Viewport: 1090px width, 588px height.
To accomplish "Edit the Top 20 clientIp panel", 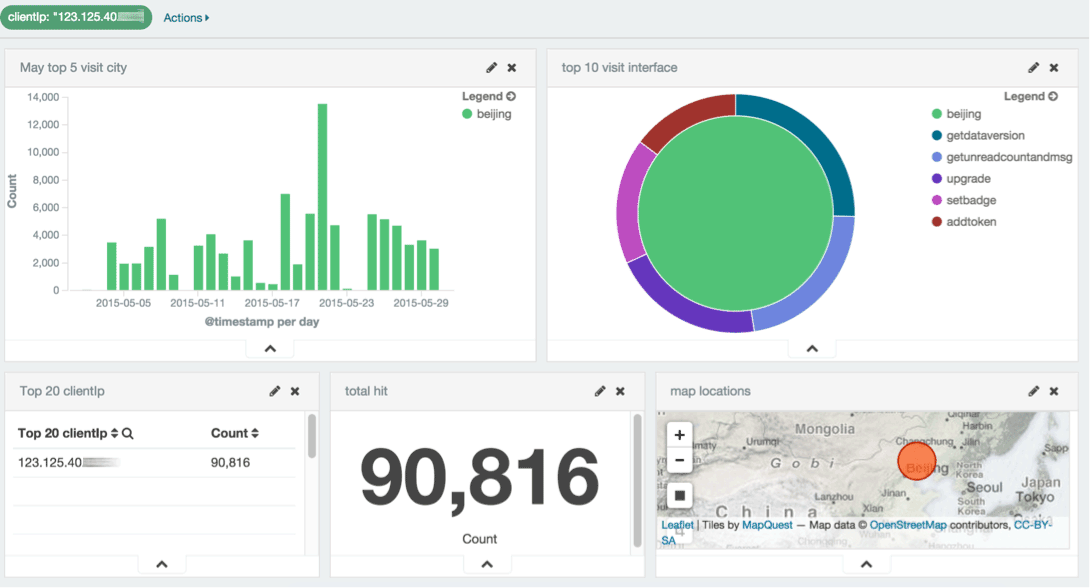I will point(275,391).
